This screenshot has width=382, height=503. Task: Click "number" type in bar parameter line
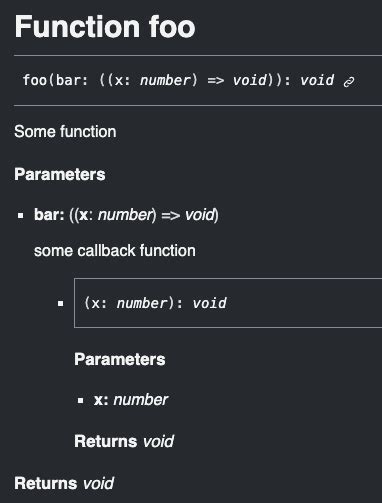(126, 215)
